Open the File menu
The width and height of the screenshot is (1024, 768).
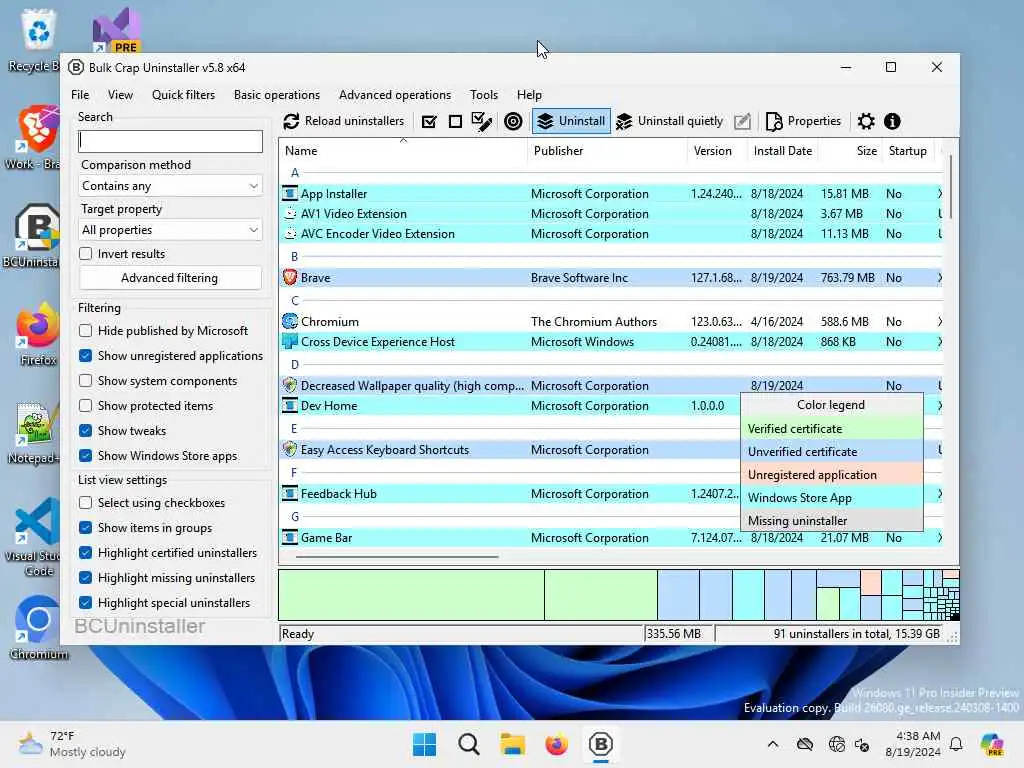pyautogui.click(x=80, y=95)
